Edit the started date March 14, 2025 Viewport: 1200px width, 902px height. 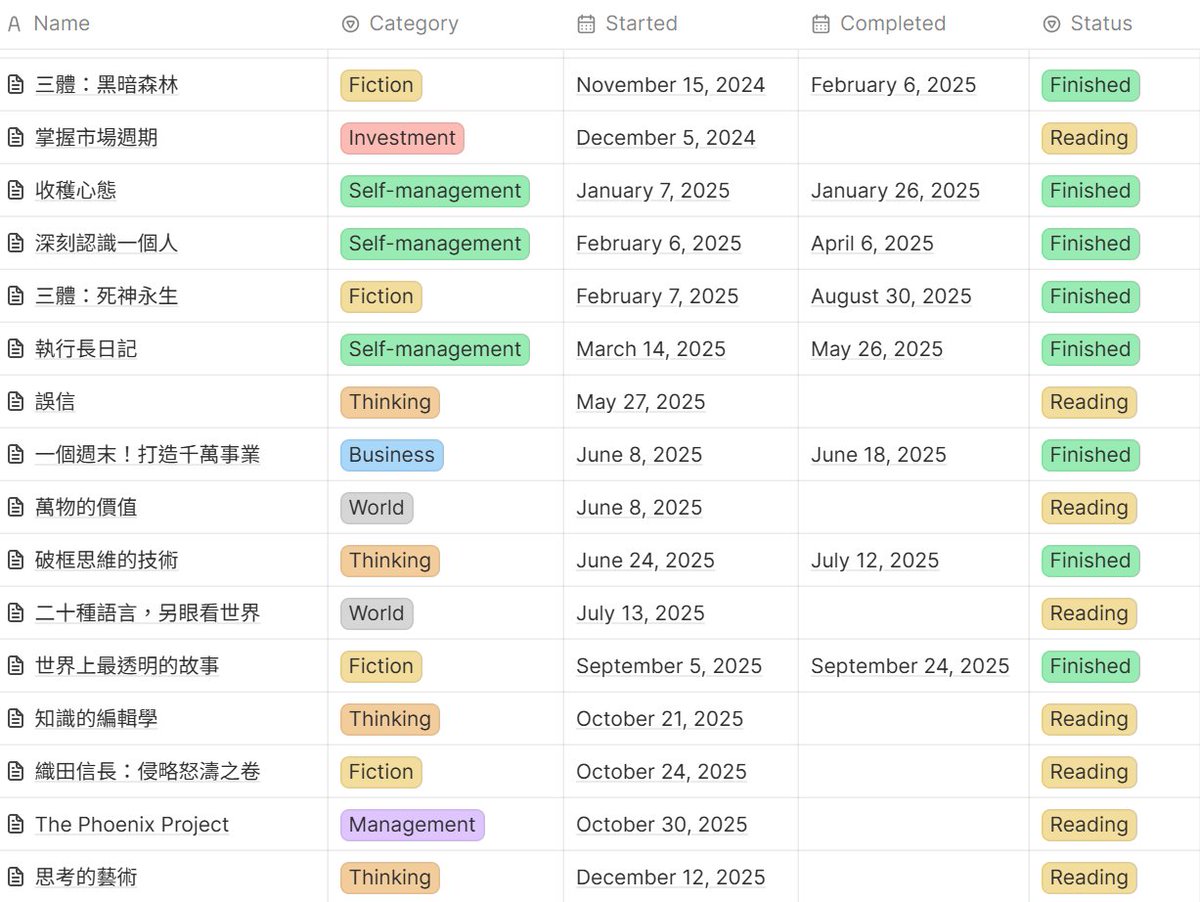pos(651,349)
